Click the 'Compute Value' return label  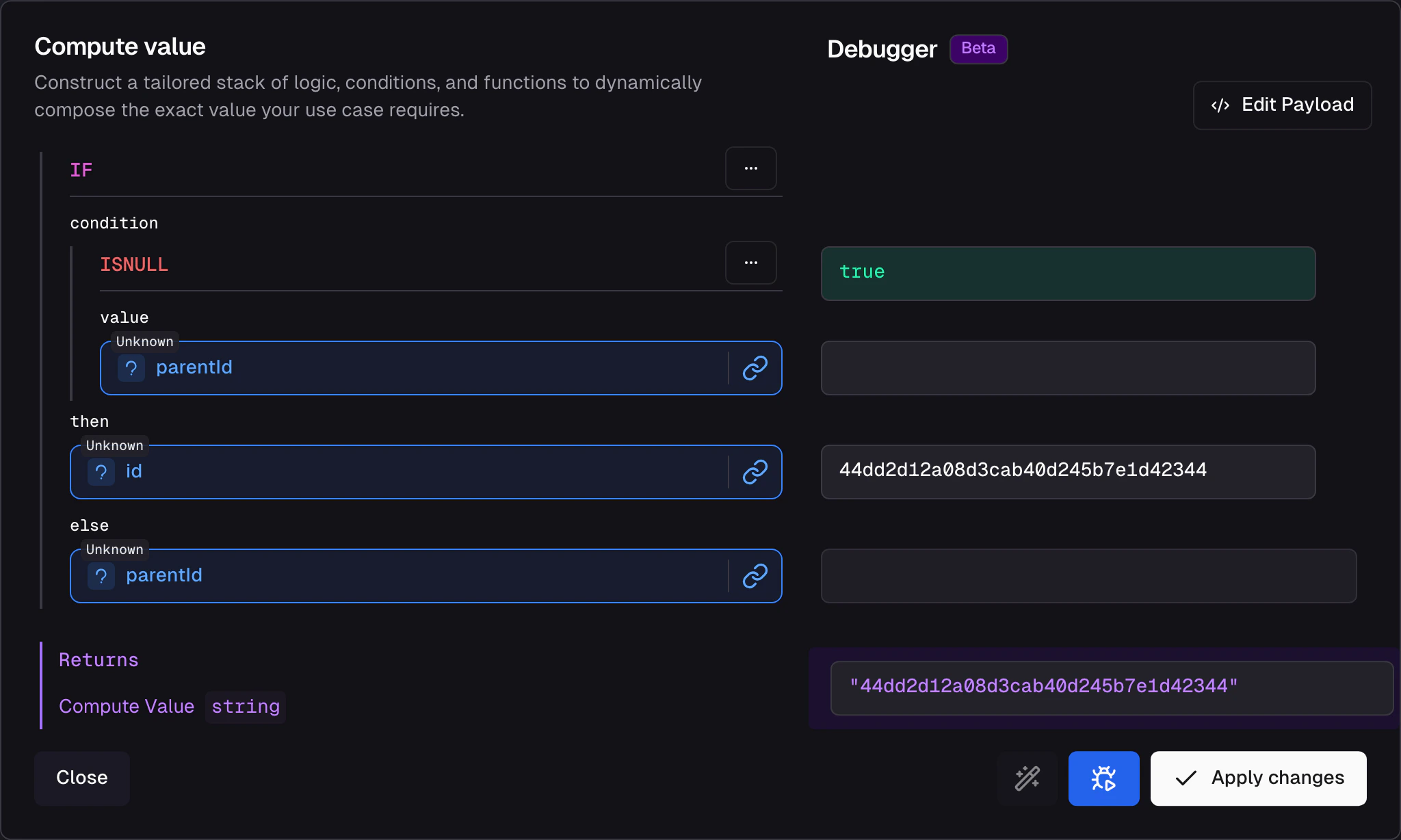(x=127, y=707)
